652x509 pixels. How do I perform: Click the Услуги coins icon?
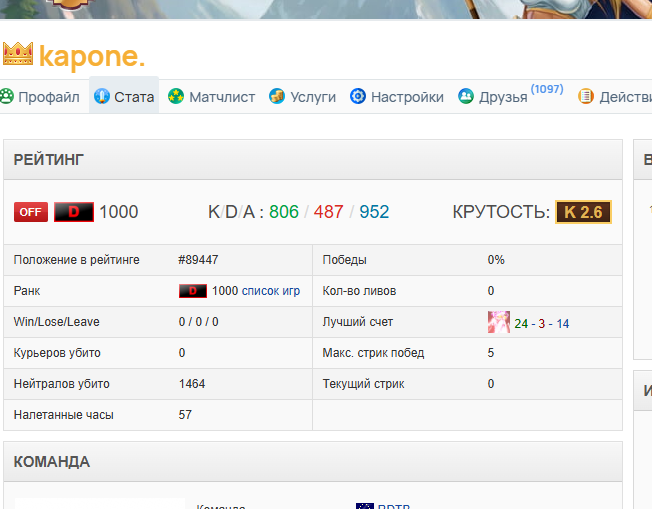click(277, 96)
